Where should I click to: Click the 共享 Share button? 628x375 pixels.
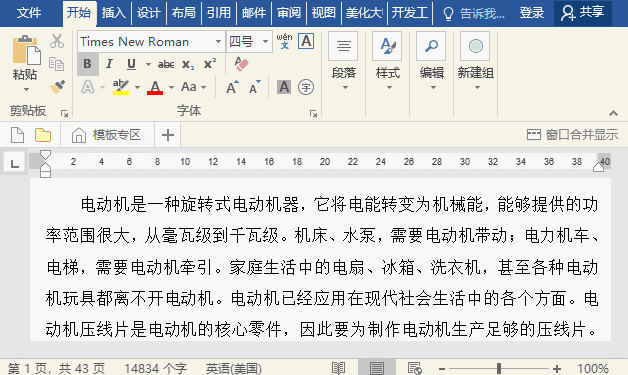click(x=583, y=13)
